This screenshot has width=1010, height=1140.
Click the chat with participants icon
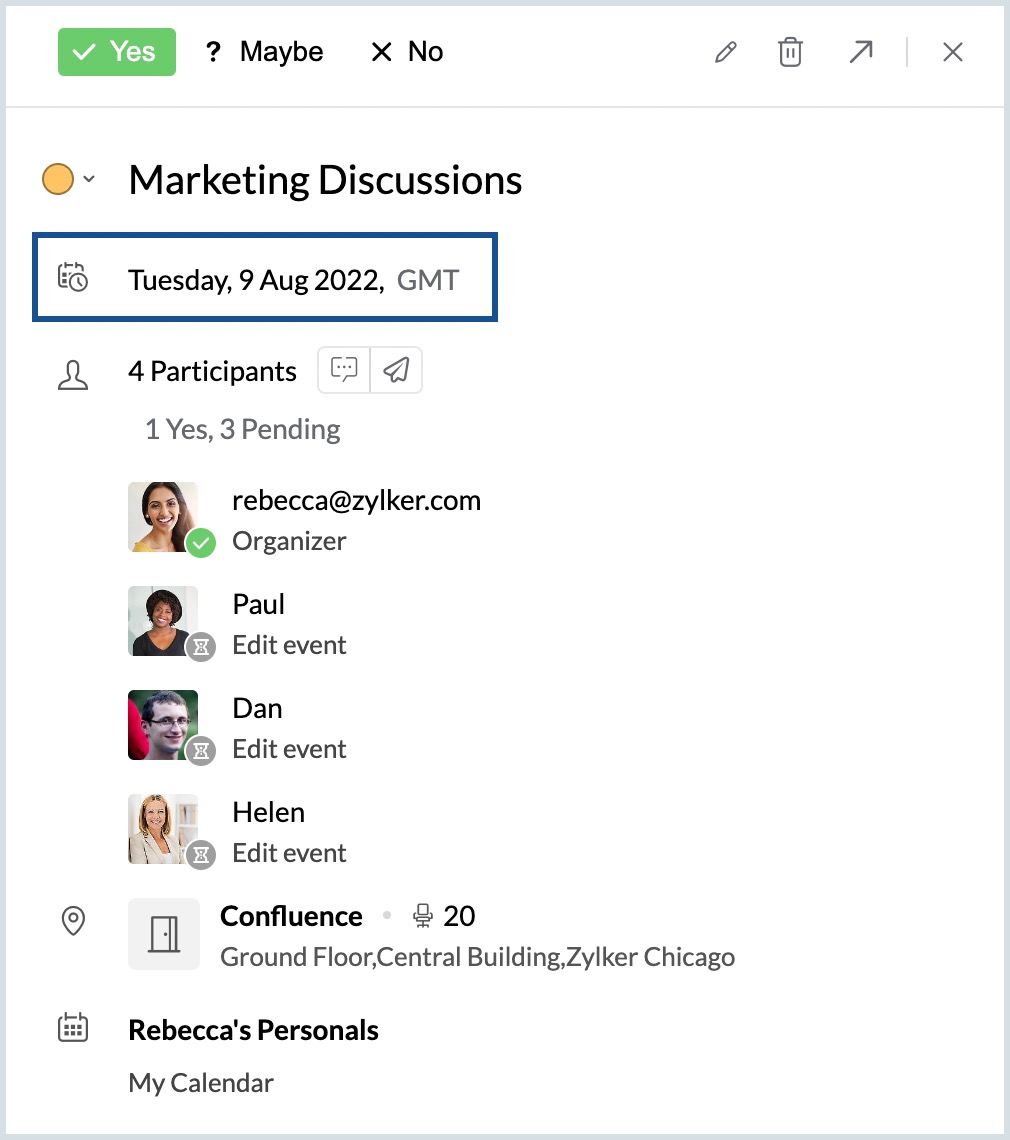tap(344, 371)
